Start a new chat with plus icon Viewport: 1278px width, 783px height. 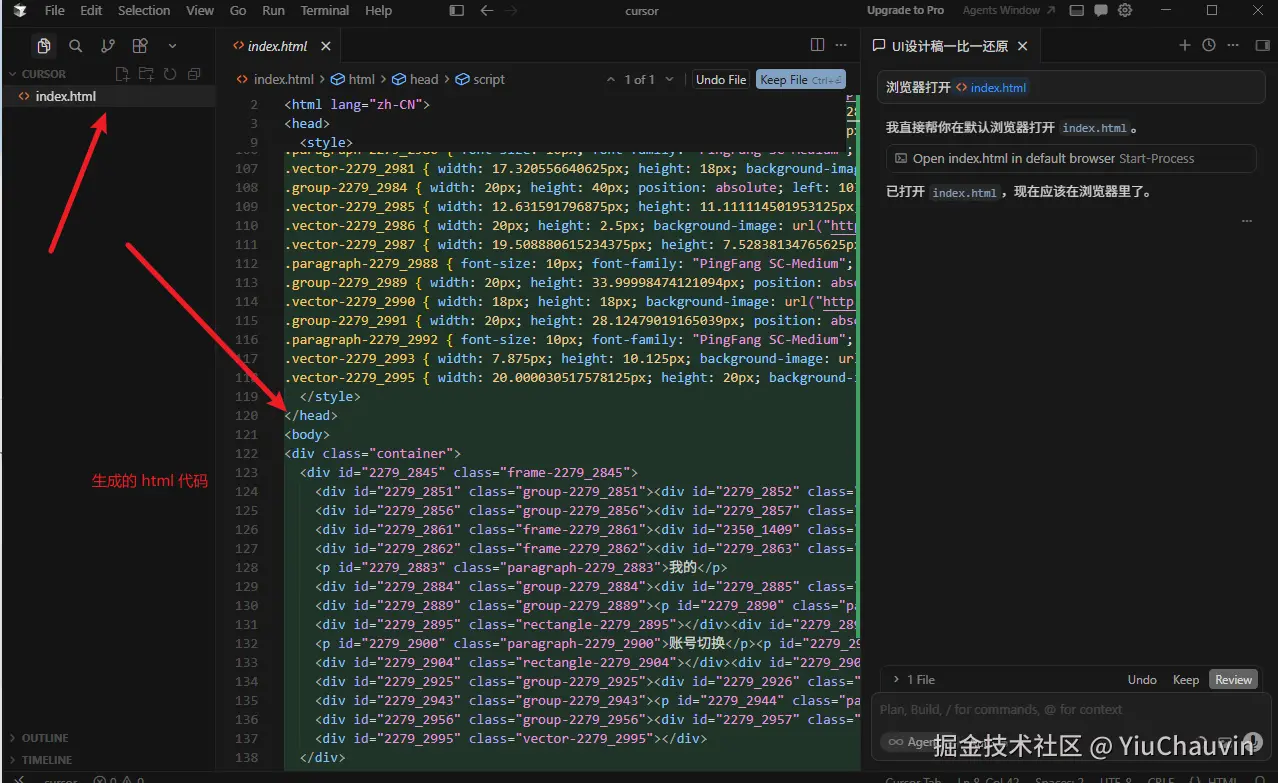point(1185,45)
